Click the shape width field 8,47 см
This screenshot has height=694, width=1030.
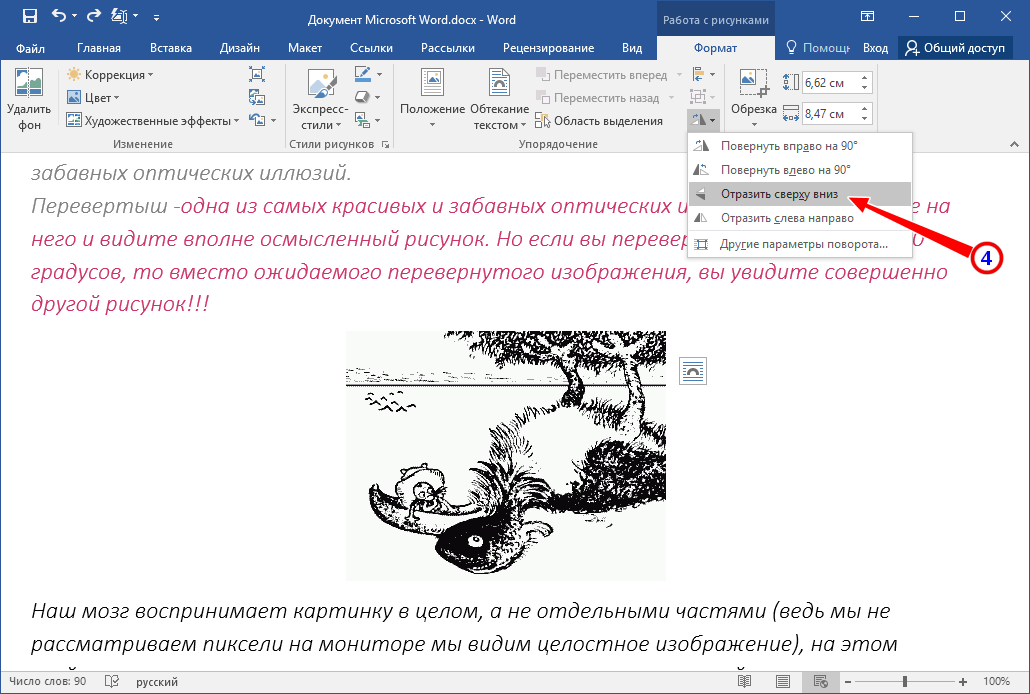(x=830, y=114)
